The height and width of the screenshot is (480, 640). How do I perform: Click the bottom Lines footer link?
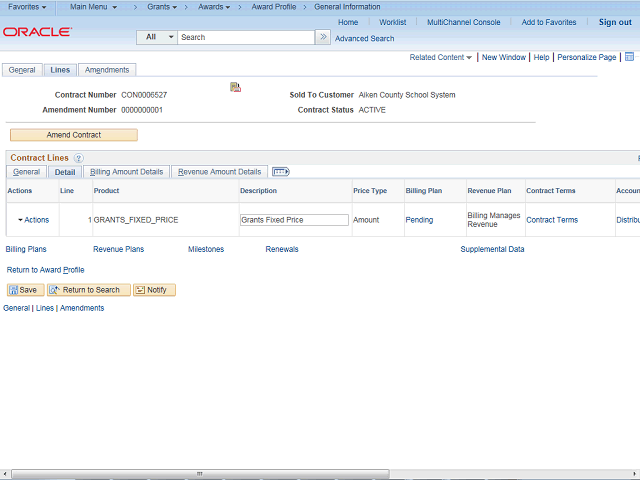pyautogui.click(x=44, y=308)
